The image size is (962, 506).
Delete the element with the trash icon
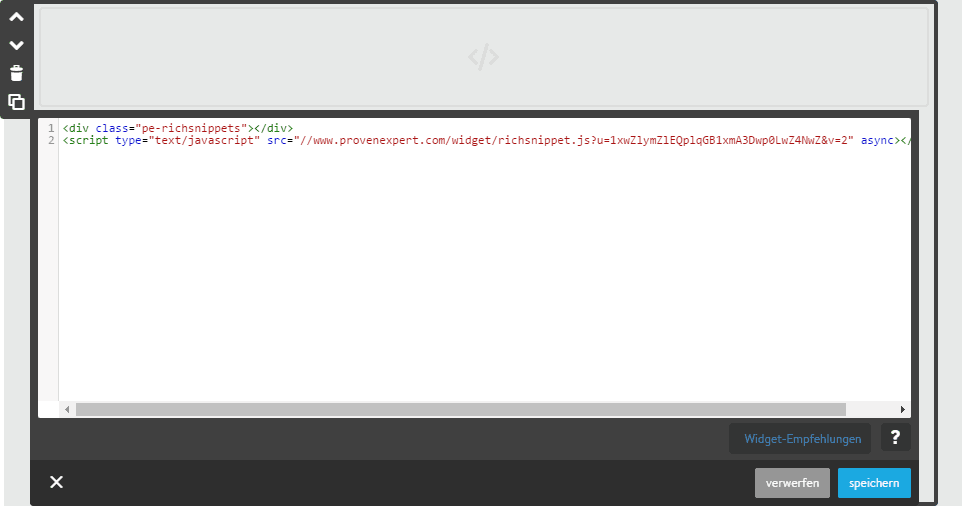coord(16,73)
